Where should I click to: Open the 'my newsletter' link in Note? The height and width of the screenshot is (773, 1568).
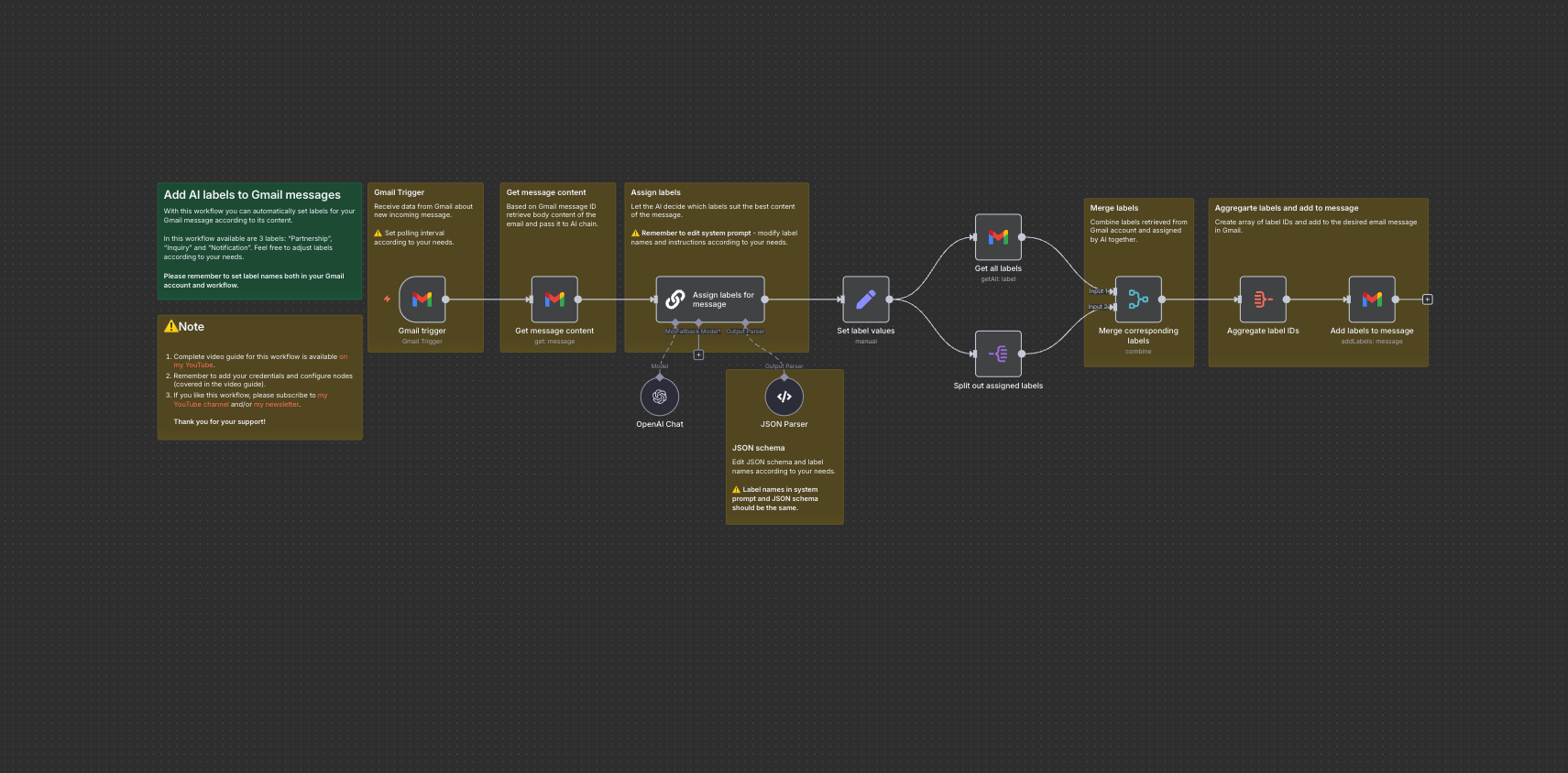click(276, 404)
